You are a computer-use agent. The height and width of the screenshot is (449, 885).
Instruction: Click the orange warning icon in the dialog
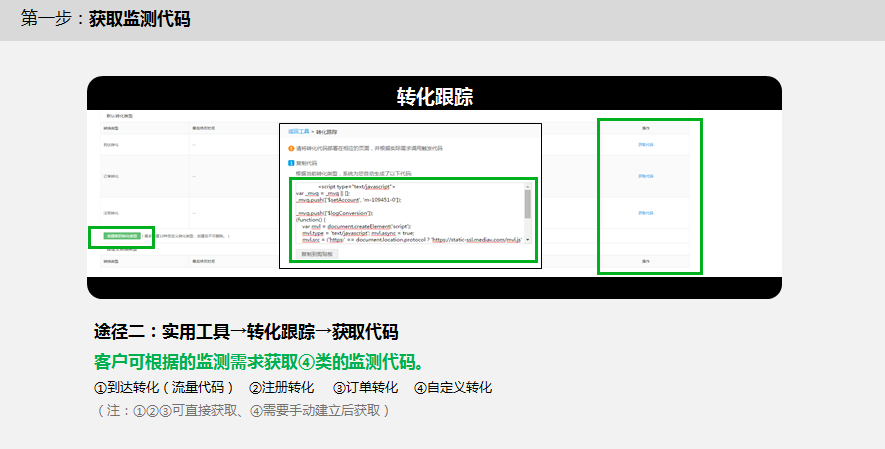pos(292,148)
